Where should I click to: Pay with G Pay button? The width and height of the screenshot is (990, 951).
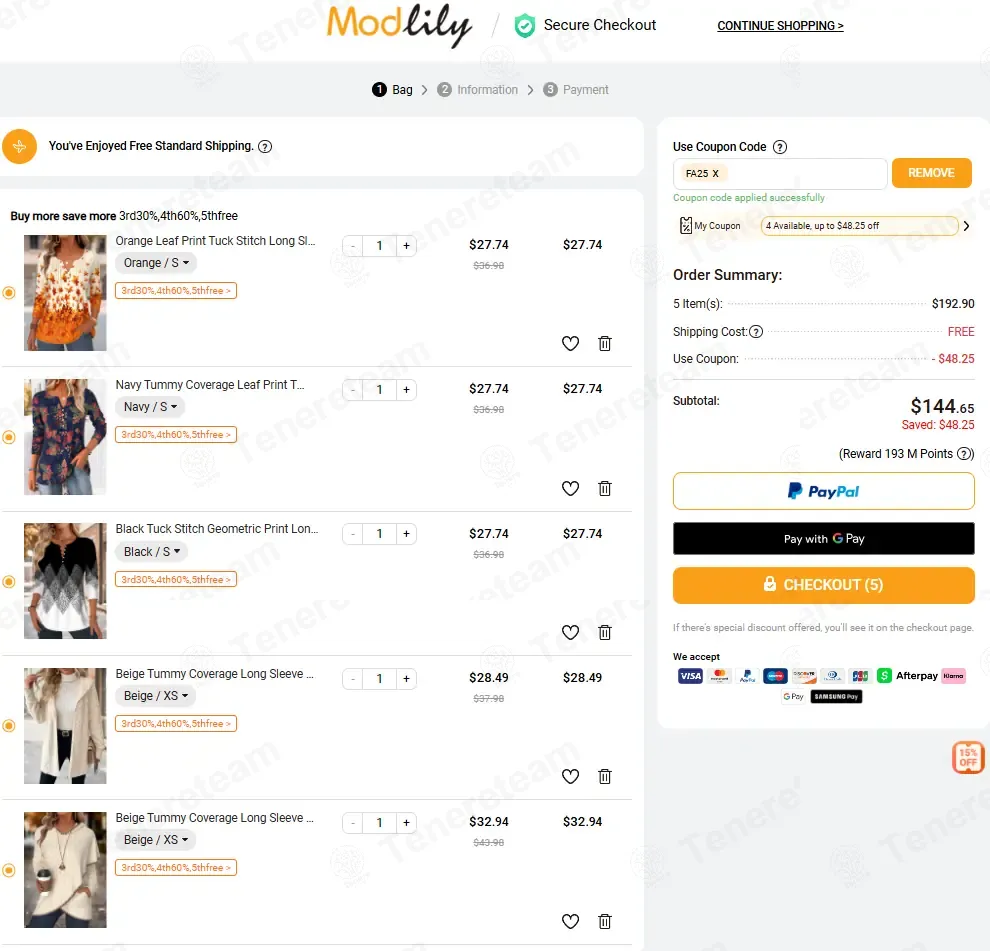pyautogui.click(x=823, y=539)
